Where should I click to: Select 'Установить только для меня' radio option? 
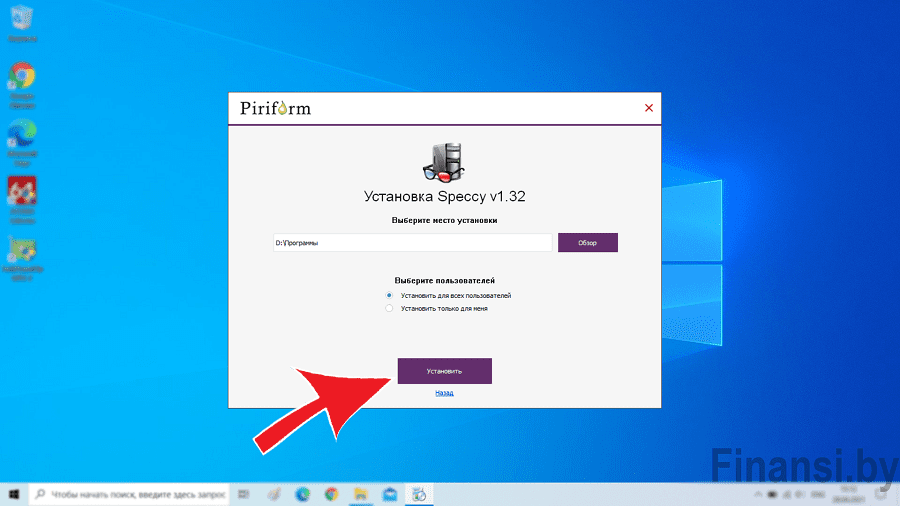point(389,308)
